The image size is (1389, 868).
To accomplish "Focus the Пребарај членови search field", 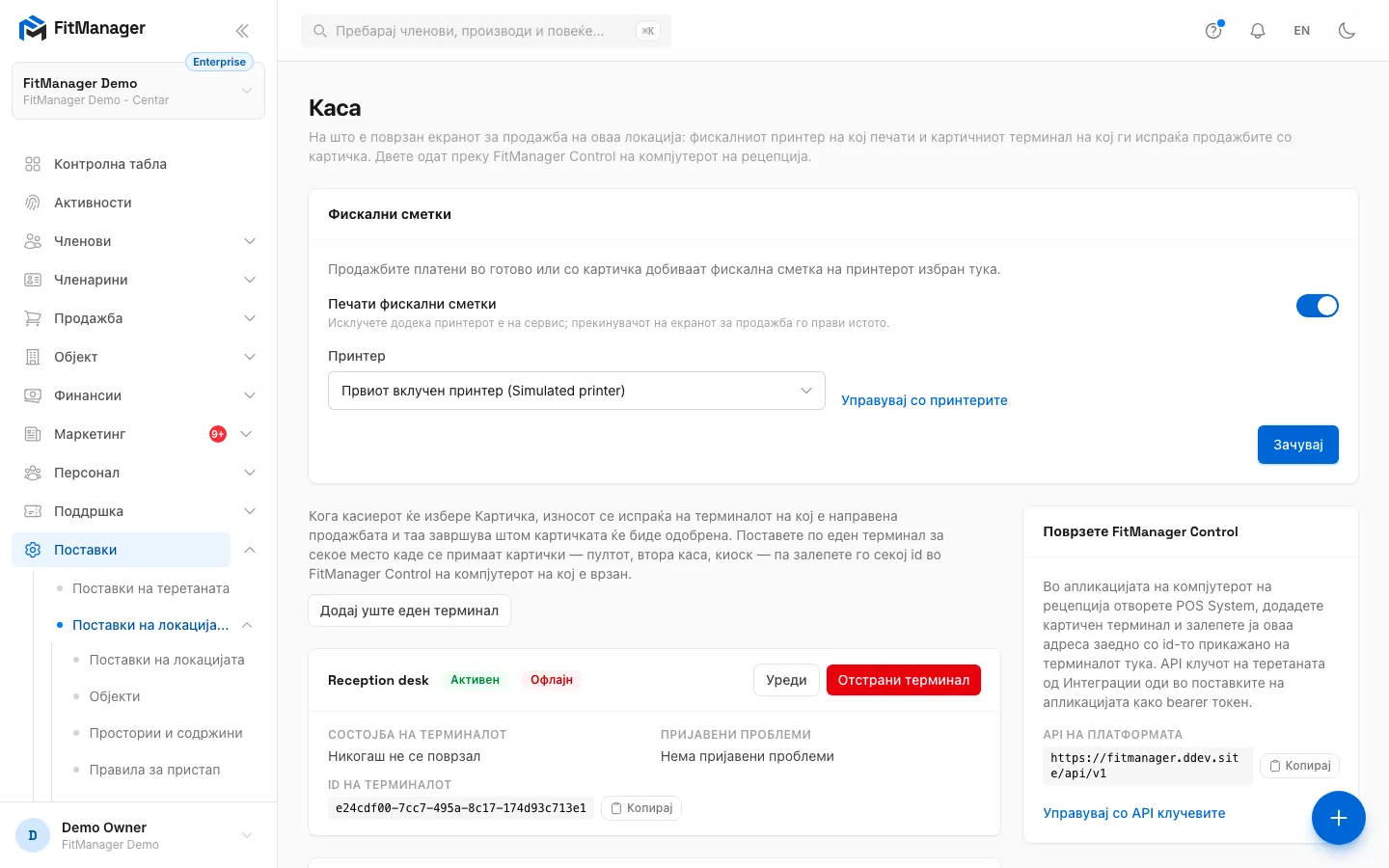I will point(486,31).
